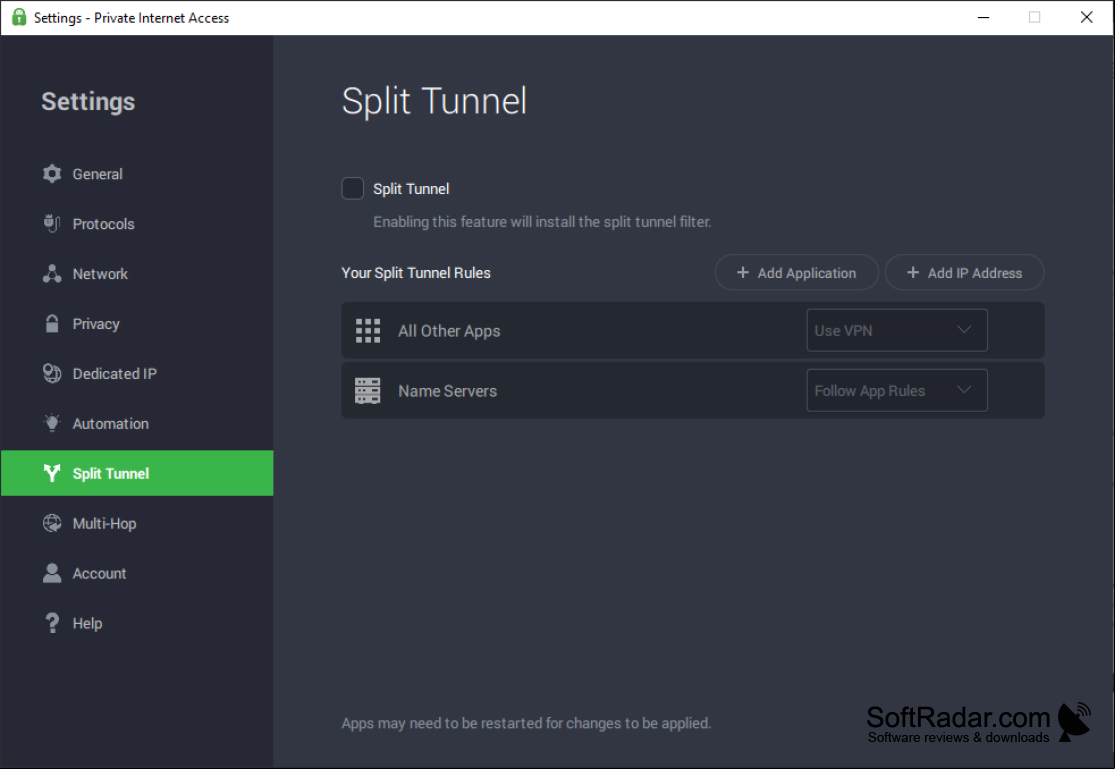Select Automation in the sidebar

point(137,423)
